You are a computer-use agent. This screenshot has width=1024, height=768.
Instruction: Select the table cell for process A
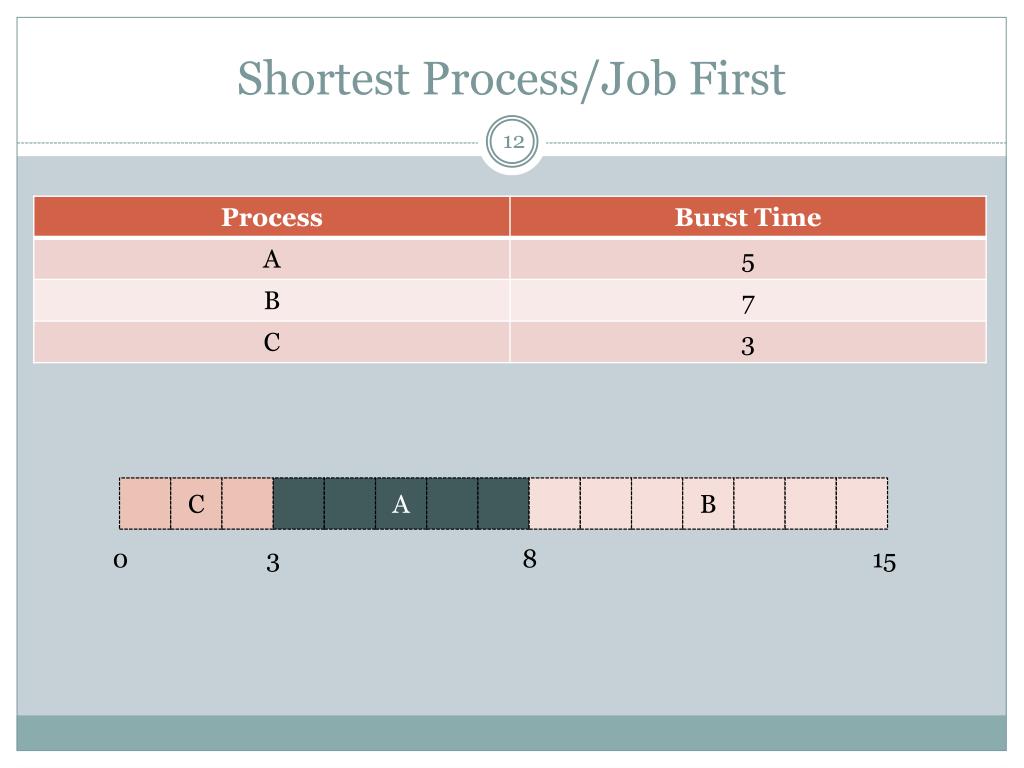pyautogui.click(x=272, y=259)
